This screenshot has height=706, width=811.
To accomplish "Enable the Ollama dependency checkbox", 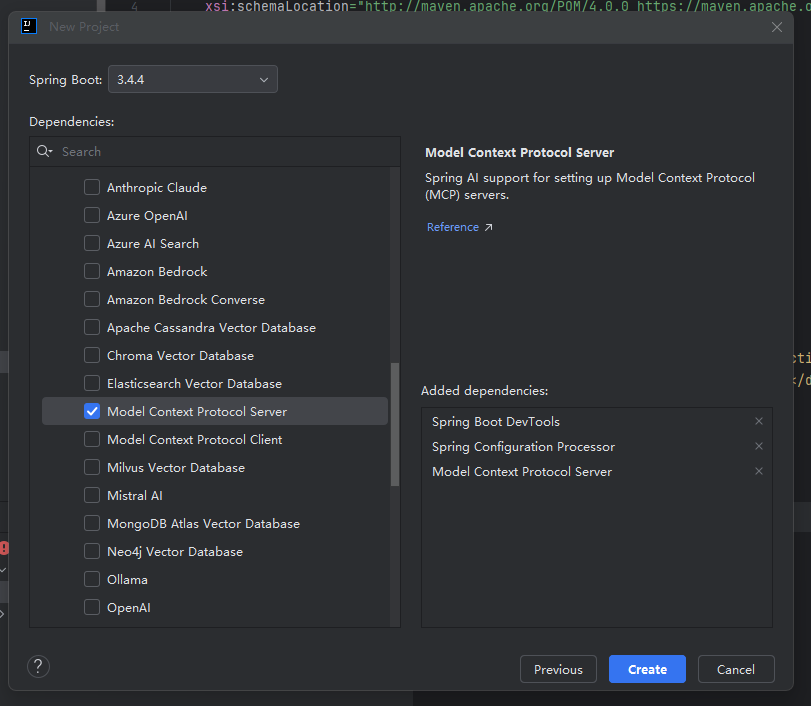I will pyautogui.click(x=92, y=579).
